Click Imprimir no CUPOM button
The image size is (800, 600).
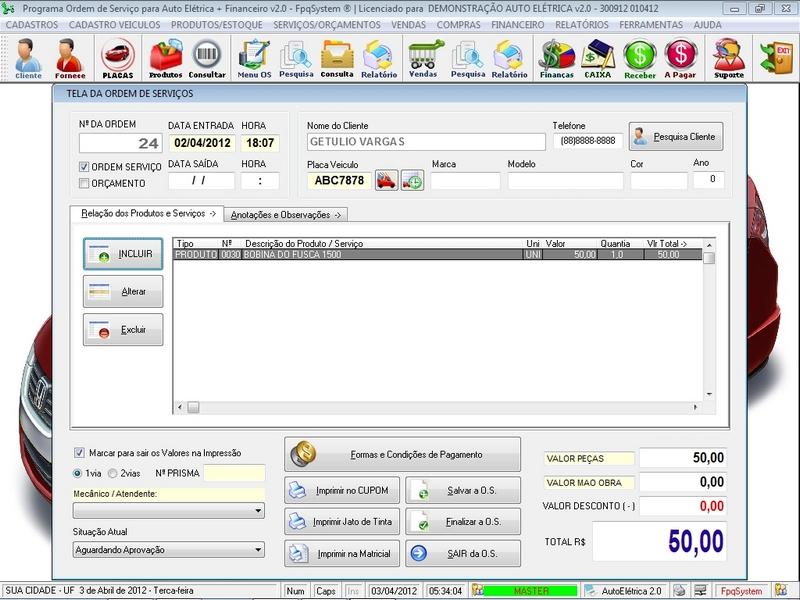point(342,490)
